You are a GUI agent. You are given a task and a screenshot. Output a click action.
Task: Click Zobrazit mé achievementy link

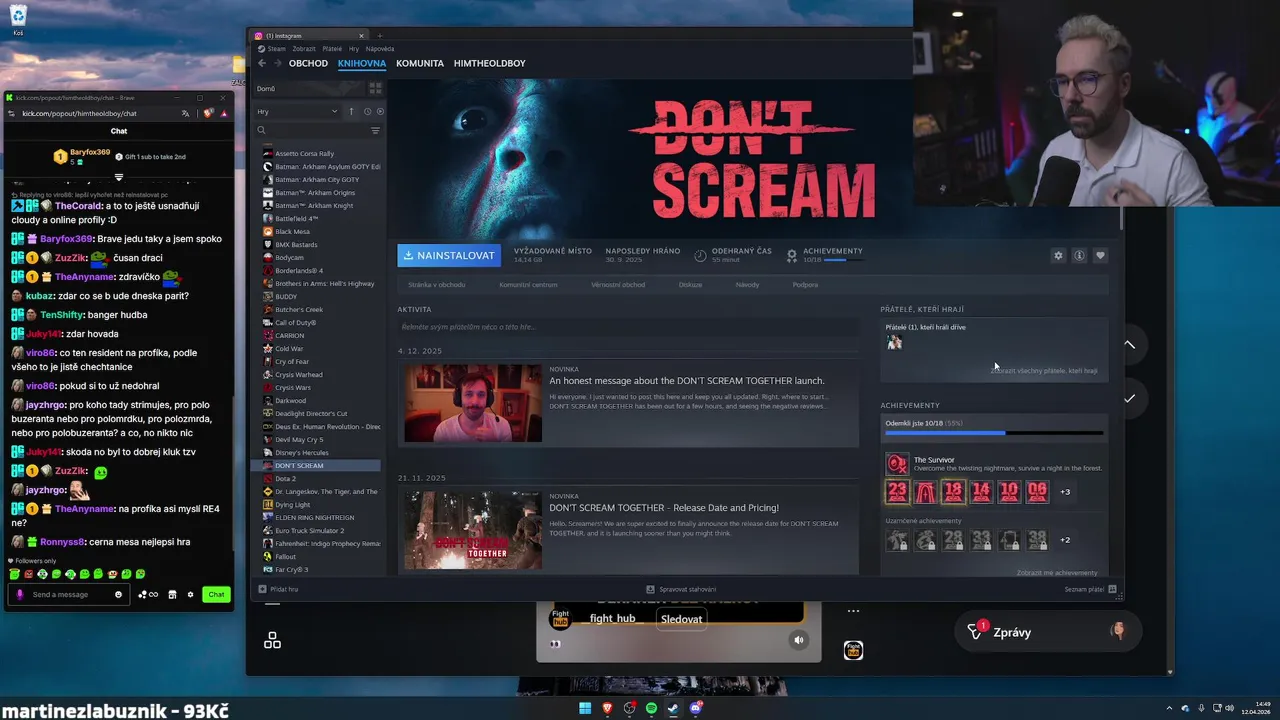point(1057,573)
